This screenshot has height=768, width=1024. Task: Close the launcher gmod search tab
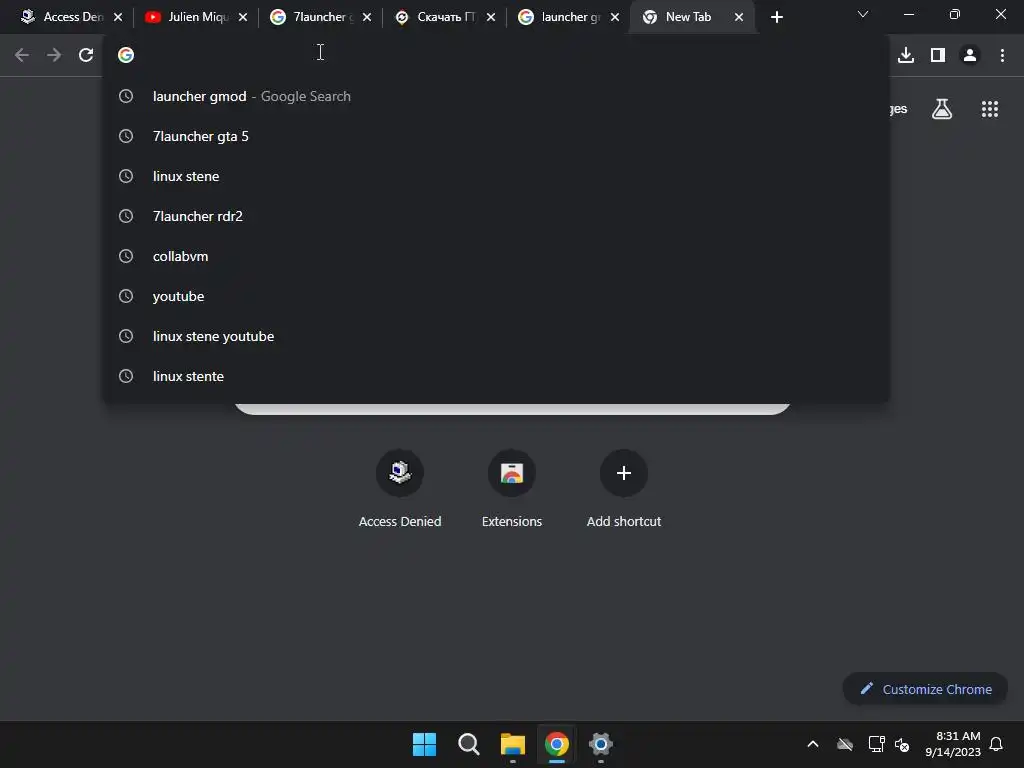[615, 17]
